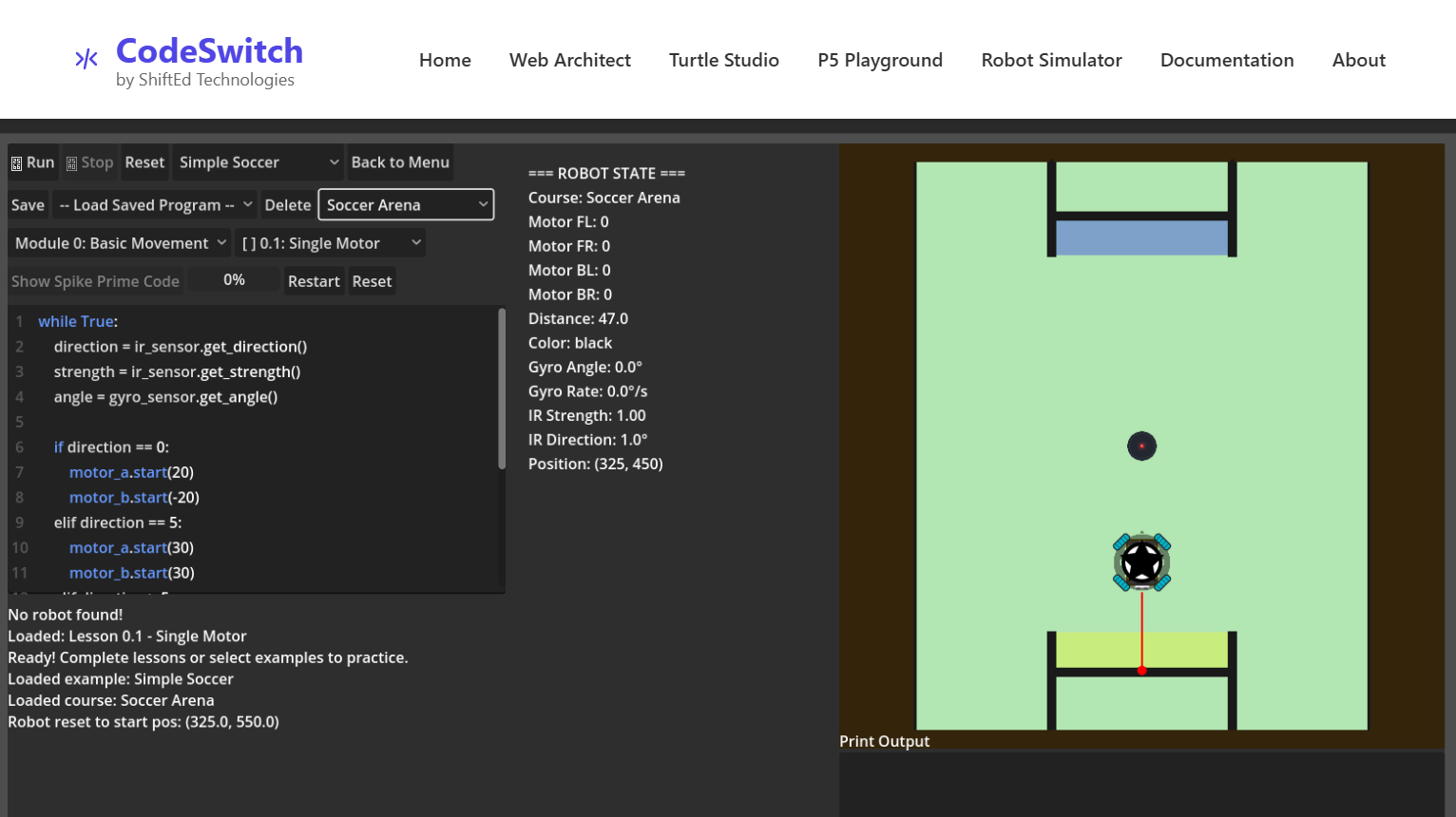
Task: Open the Simple Soccer examples dropdown
Action: pyautogui.click(x=257, y=161)
